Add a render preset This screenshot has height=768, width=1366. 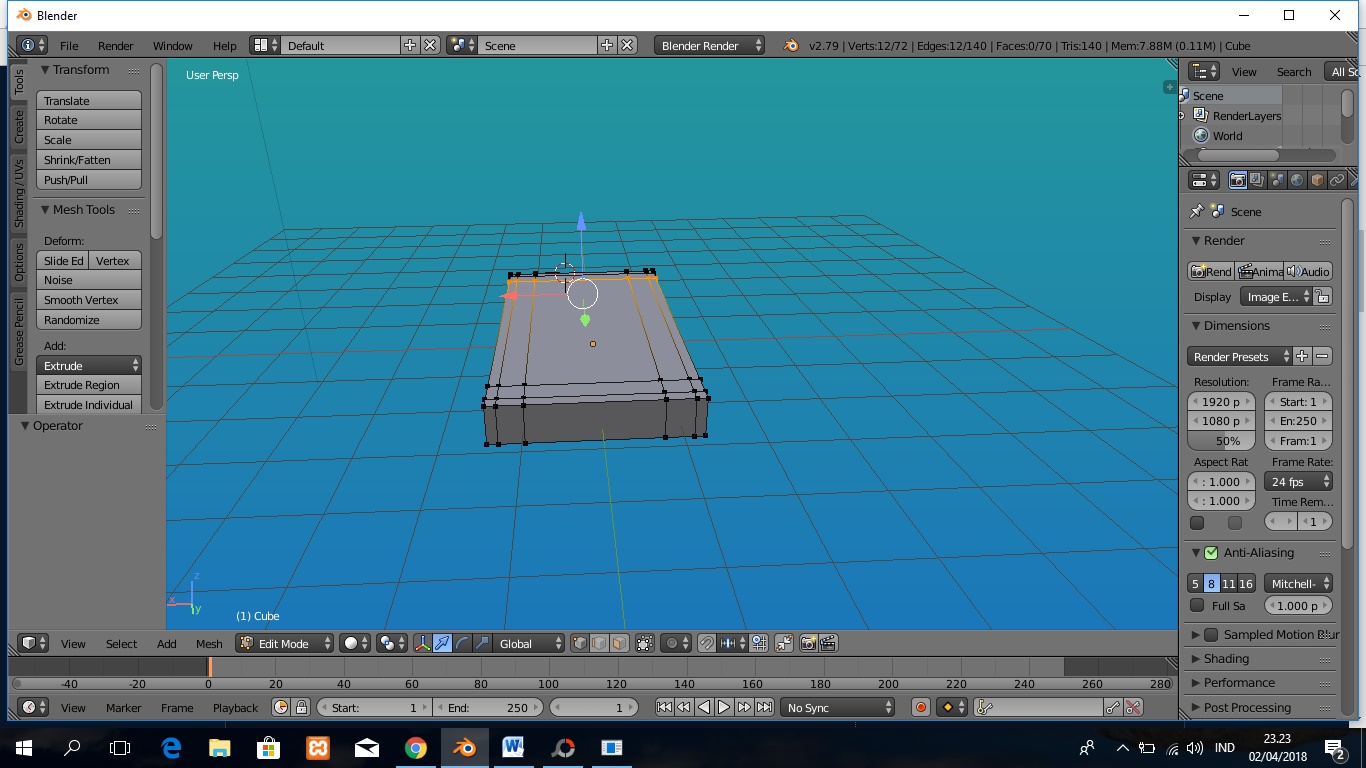coord(1302,356)
